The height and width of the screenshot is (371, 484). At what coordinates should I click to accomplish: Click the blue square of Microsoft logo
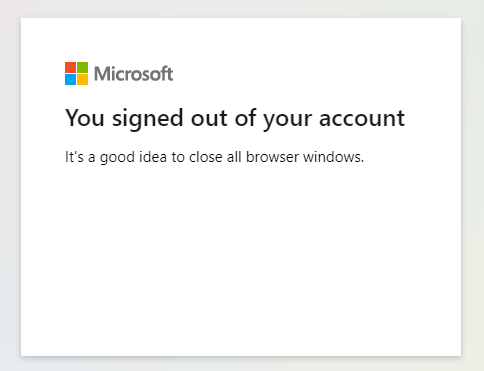[x=70, y=79]
